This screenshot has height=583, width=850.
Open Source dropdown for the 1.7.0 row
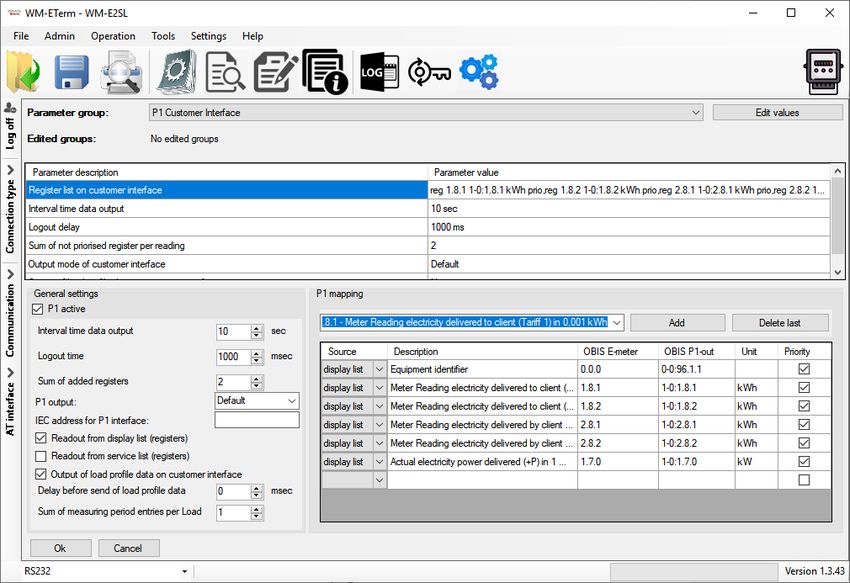379,462
